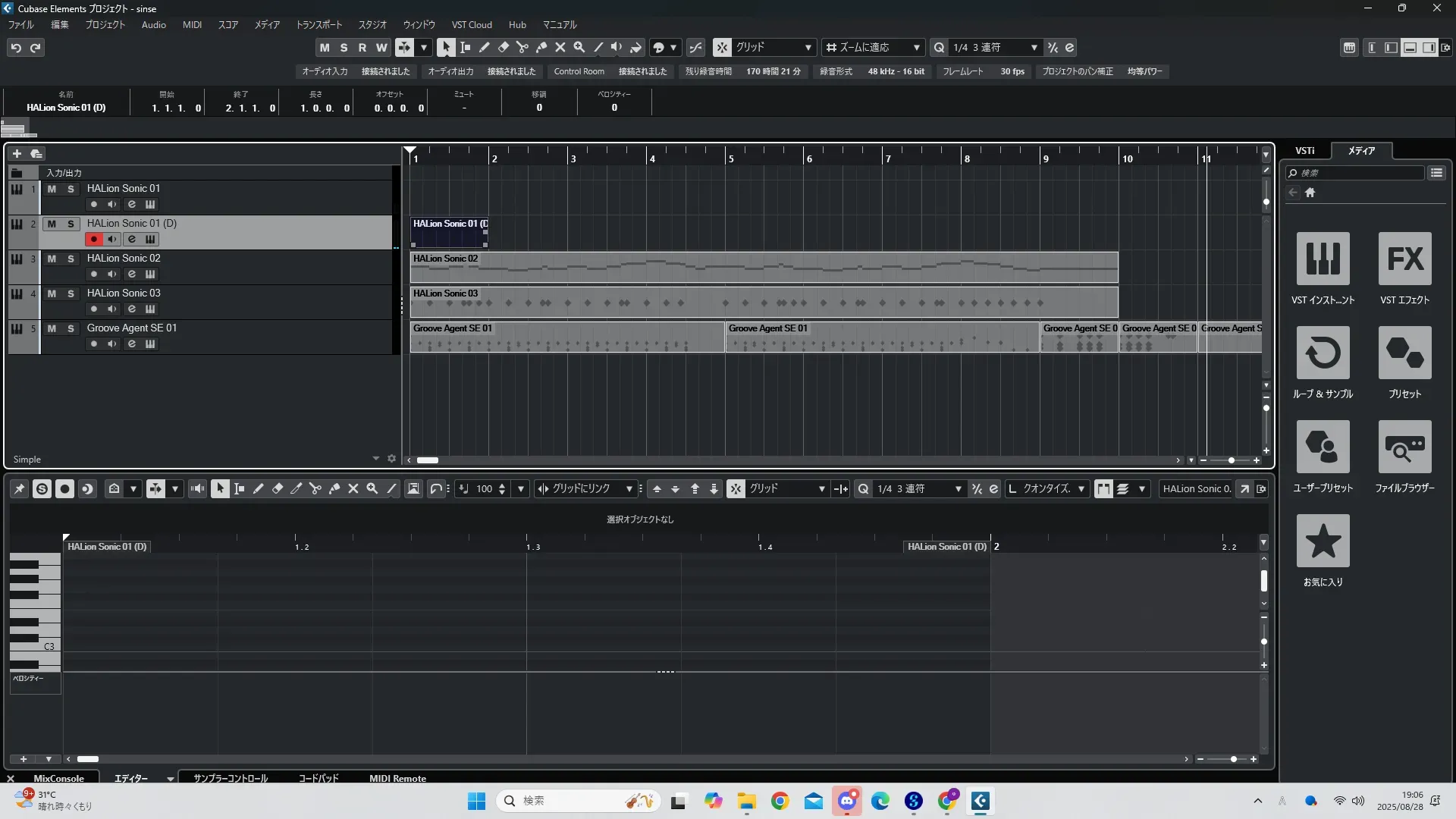This screenshot has height=819, width=1456.
Task: Switch to the VSTi tab
Action: tap(1304, 150)
